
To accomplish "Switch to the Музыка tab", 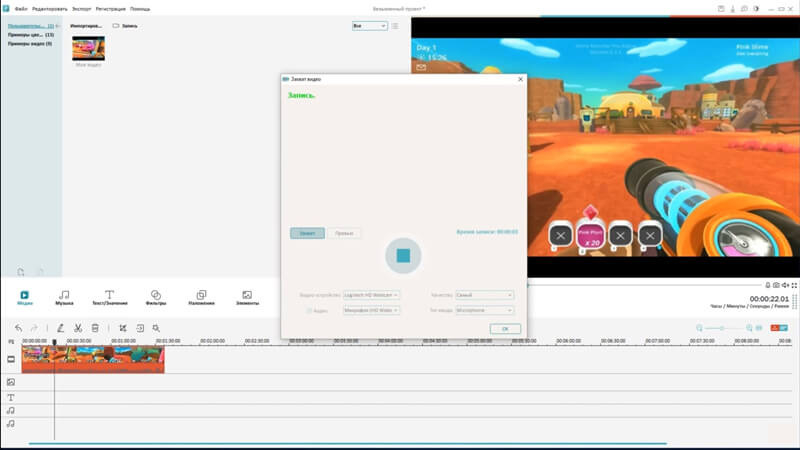I will pyautogui.click(x=64, y=298).
